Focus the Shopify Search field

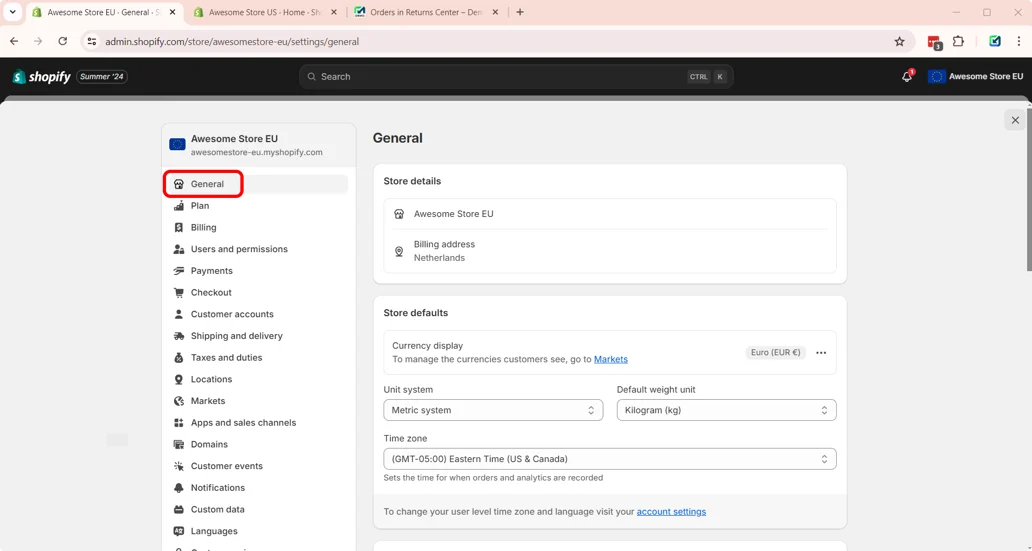516,76
